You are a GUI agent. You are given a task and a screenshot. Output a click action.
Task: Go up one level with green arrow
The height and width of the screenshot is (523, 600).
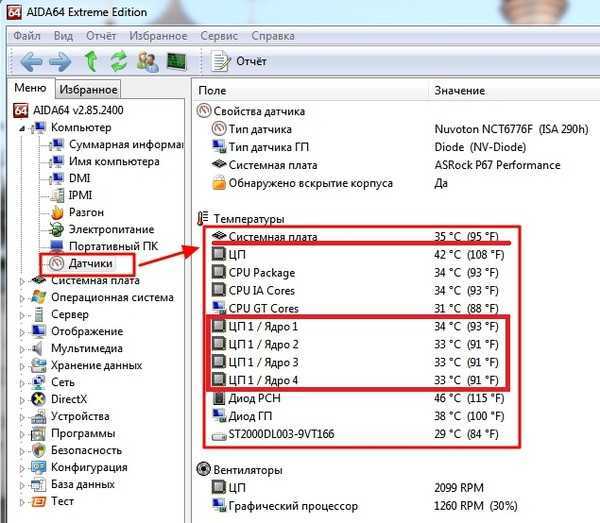91,62
